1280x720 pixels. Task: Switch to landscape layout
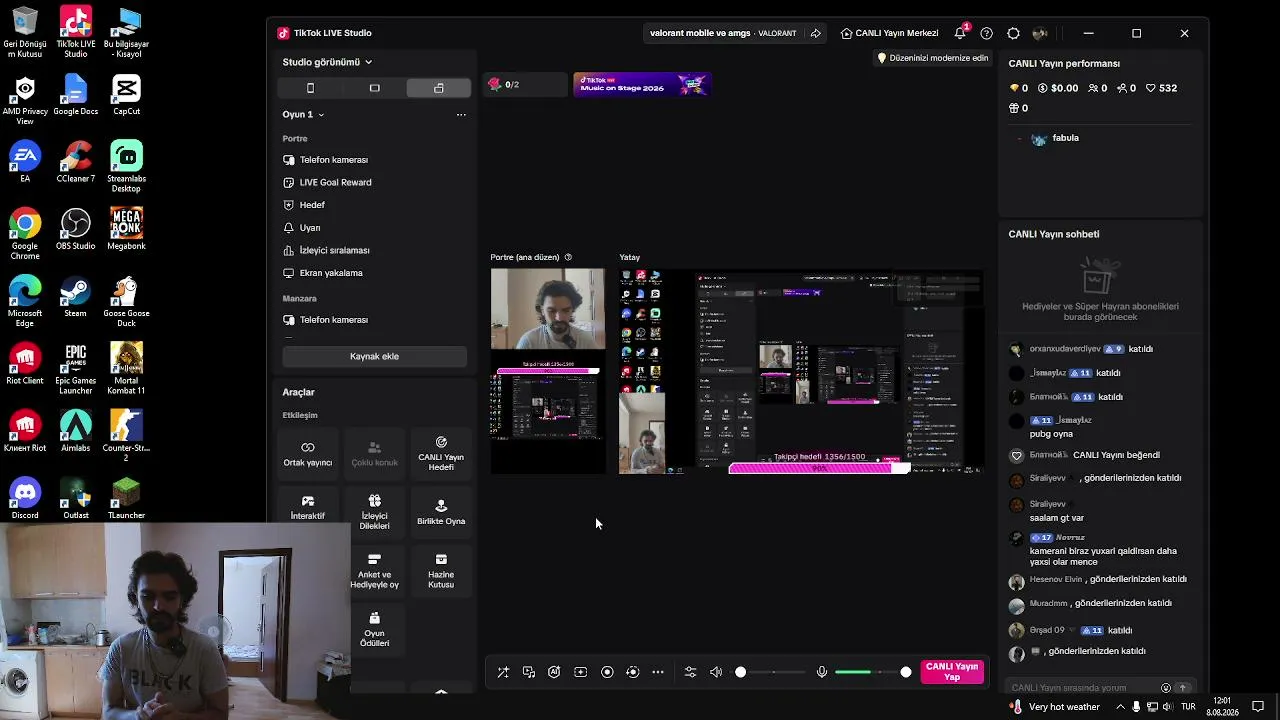[374, 88]
